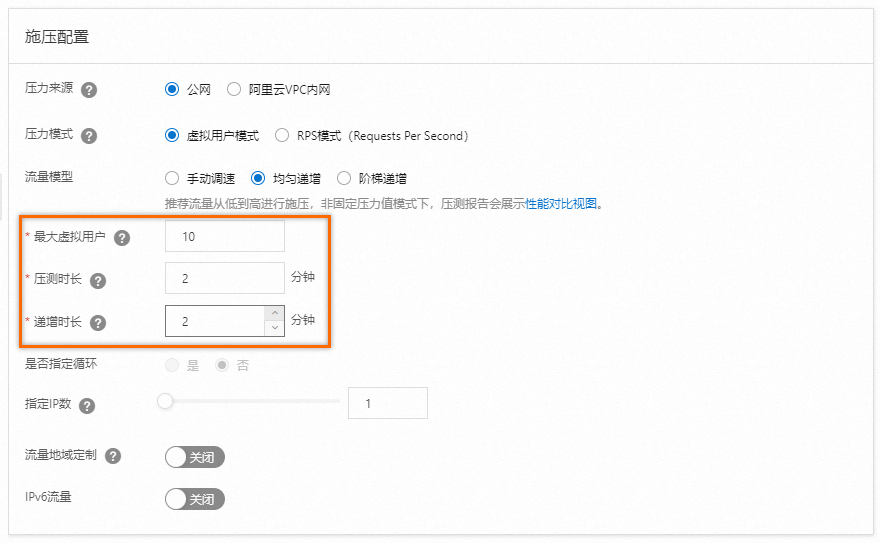Open help icon beside 指定IP数
Viewport: 880px width, 543px height.
(87, 406)
